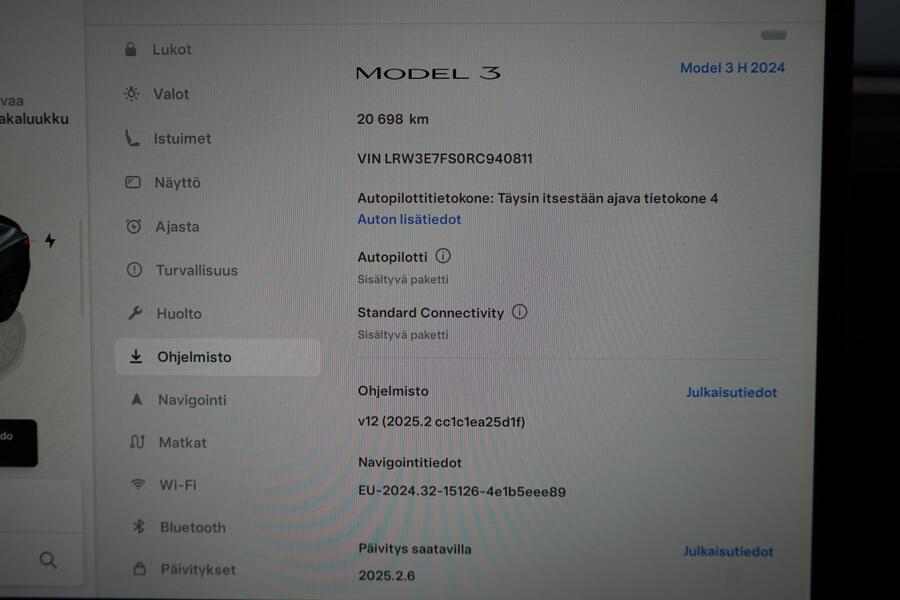Select the Turvallisuus safety icon
This screenshot has height=600, width=900.
point(134,270)
